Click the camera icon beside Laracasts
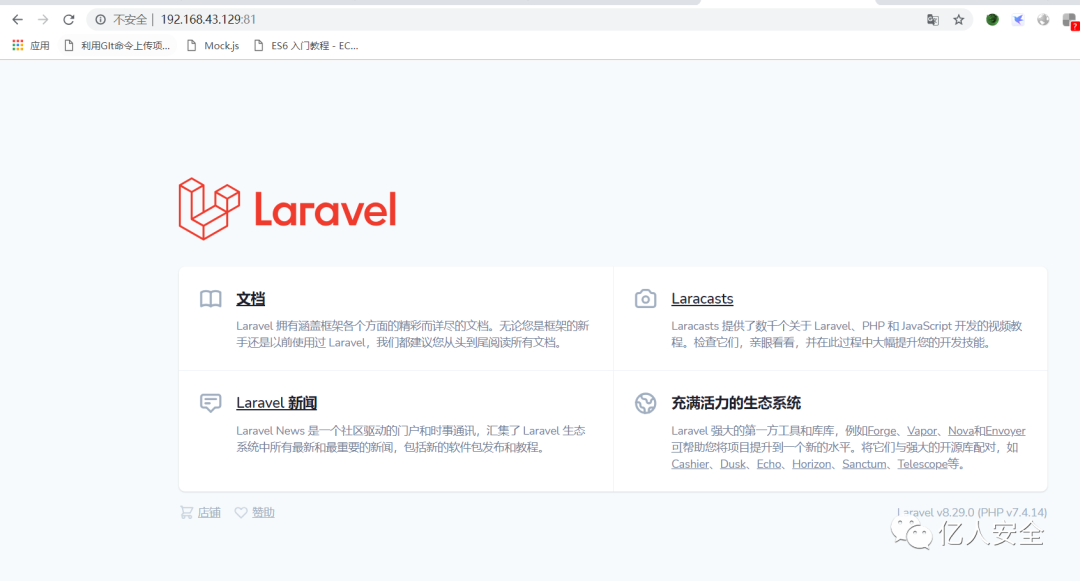Viewport: 1080px width, 581px height. pyautogui.click(x=645, y=299)
